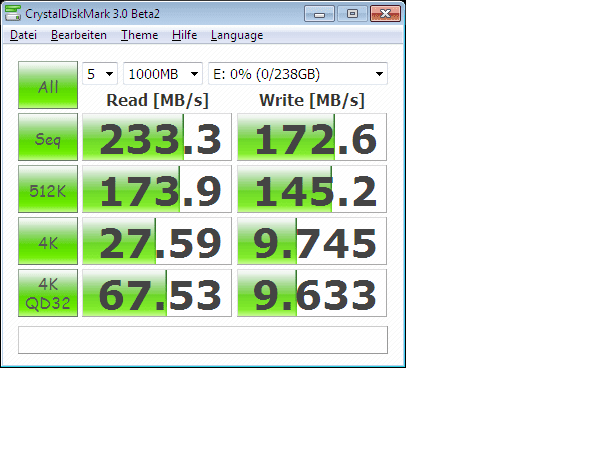Select the 4K QD32 write result 9.633
This screenshot has width=614, height=460.
click(x=312, y=293)
